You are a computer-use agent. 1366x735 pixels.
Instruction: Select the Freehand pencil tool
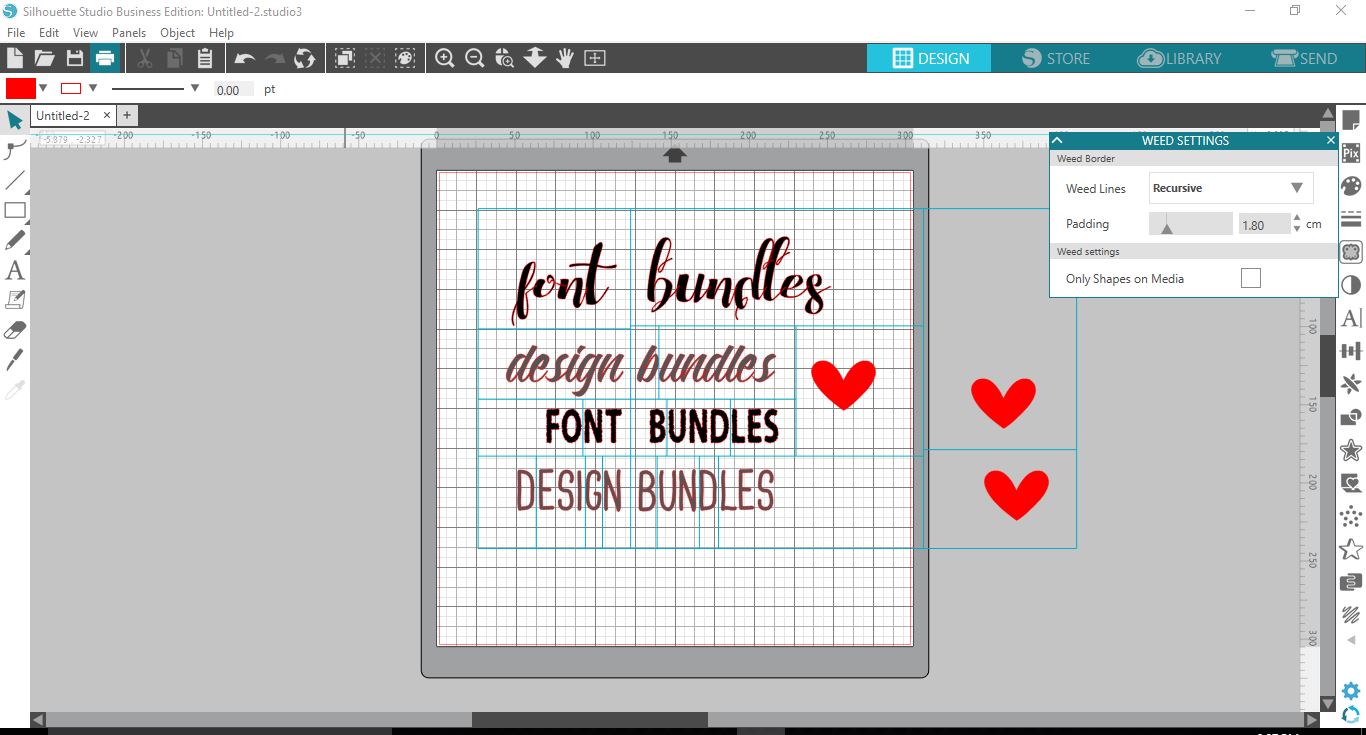[15, 241]
